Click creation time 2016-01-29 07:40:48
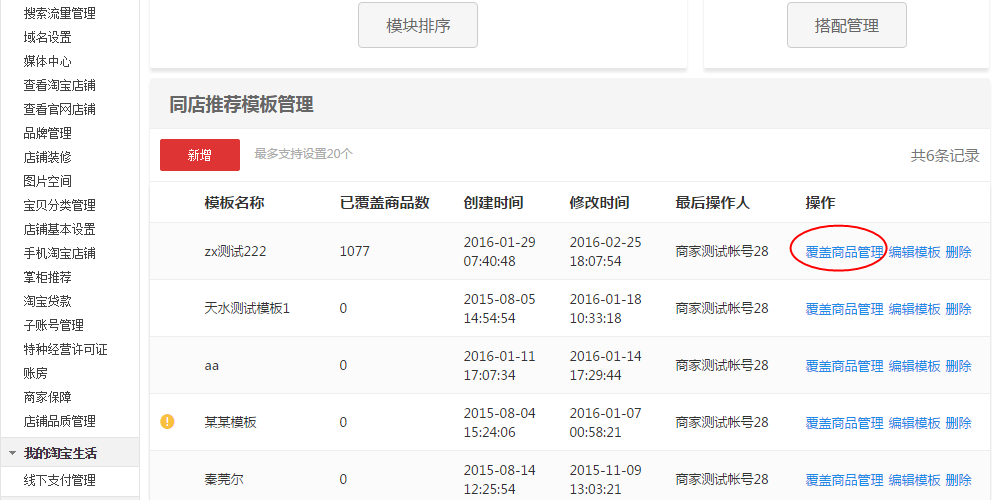 pos(500,252)
